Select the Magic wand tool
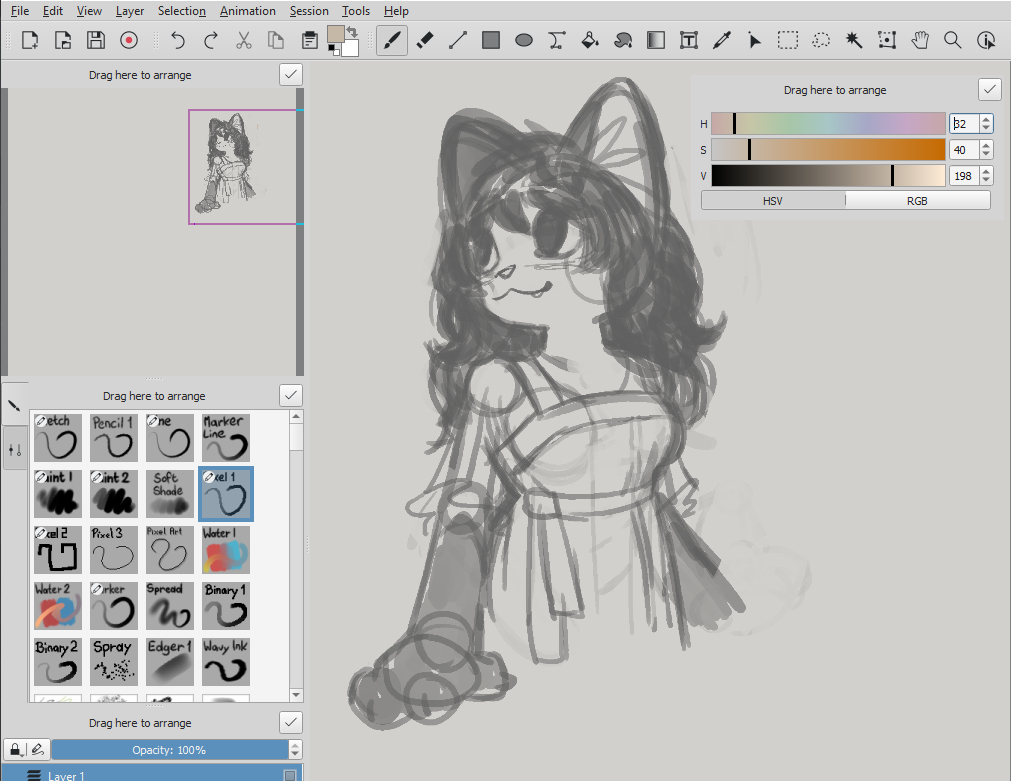Image resolution: width=1011 pixels, height=781 pixels. pos(853,40)
